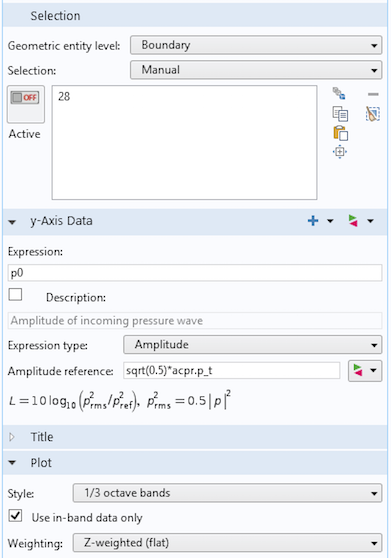Uncheck Use in-band data only
Viewport: 391px width, 558px height.
[x=15, y=516]
